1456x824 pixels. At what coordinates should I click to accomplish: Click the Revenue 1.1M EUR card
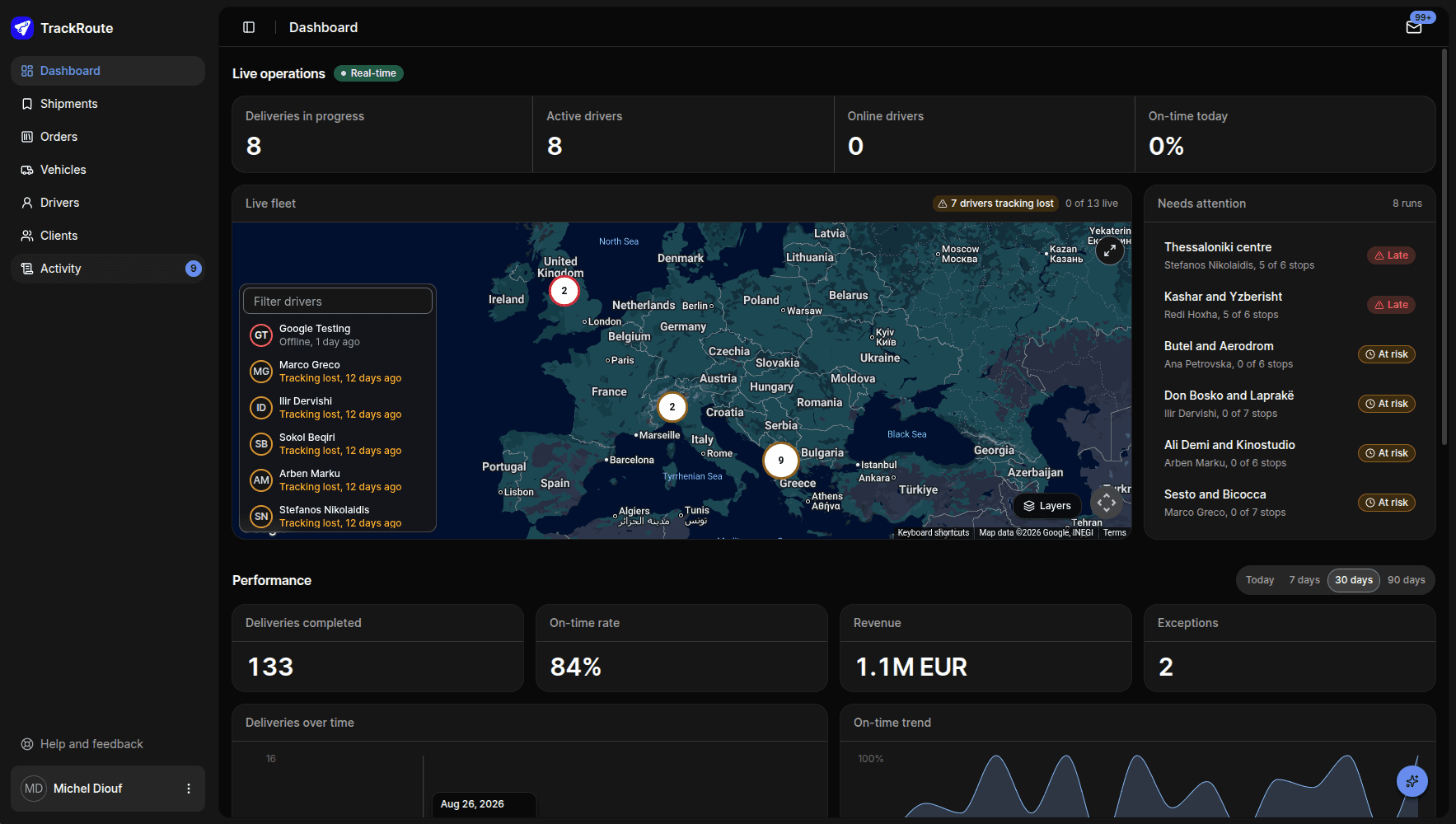(x=985, y=648)
